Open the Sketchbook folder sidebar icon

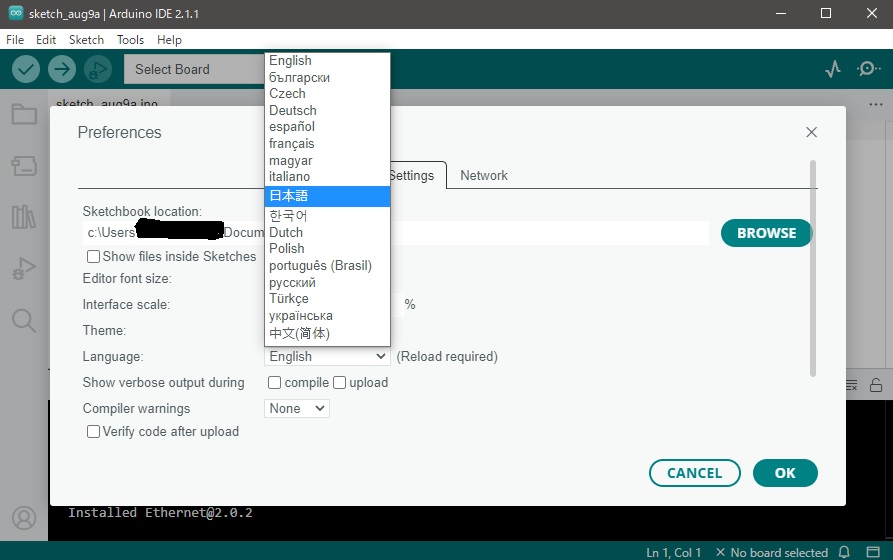click(x=24, y=115)
